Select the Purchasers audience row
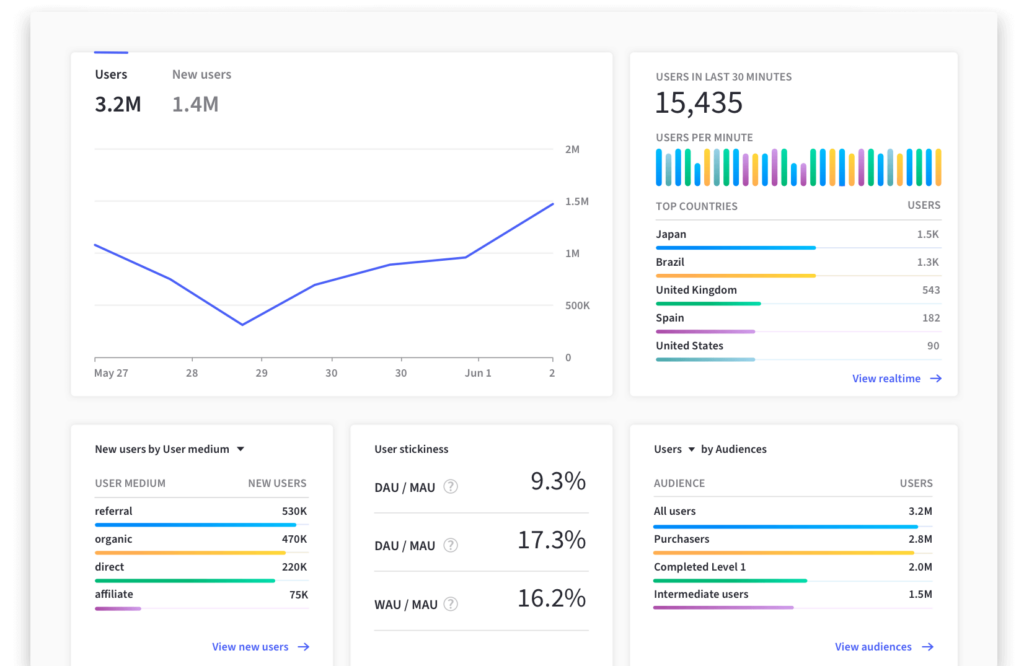 coord(792,543)
